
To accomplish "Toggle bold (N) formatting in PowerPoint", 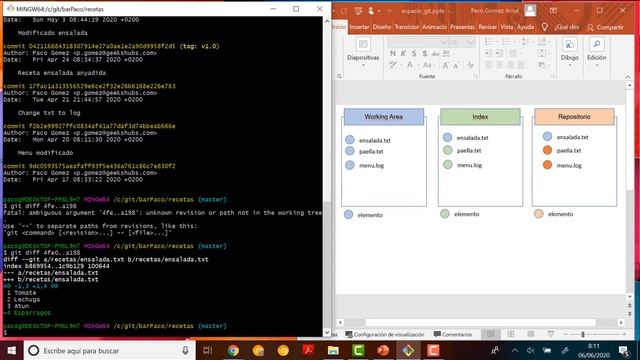I will click(393, 53).
